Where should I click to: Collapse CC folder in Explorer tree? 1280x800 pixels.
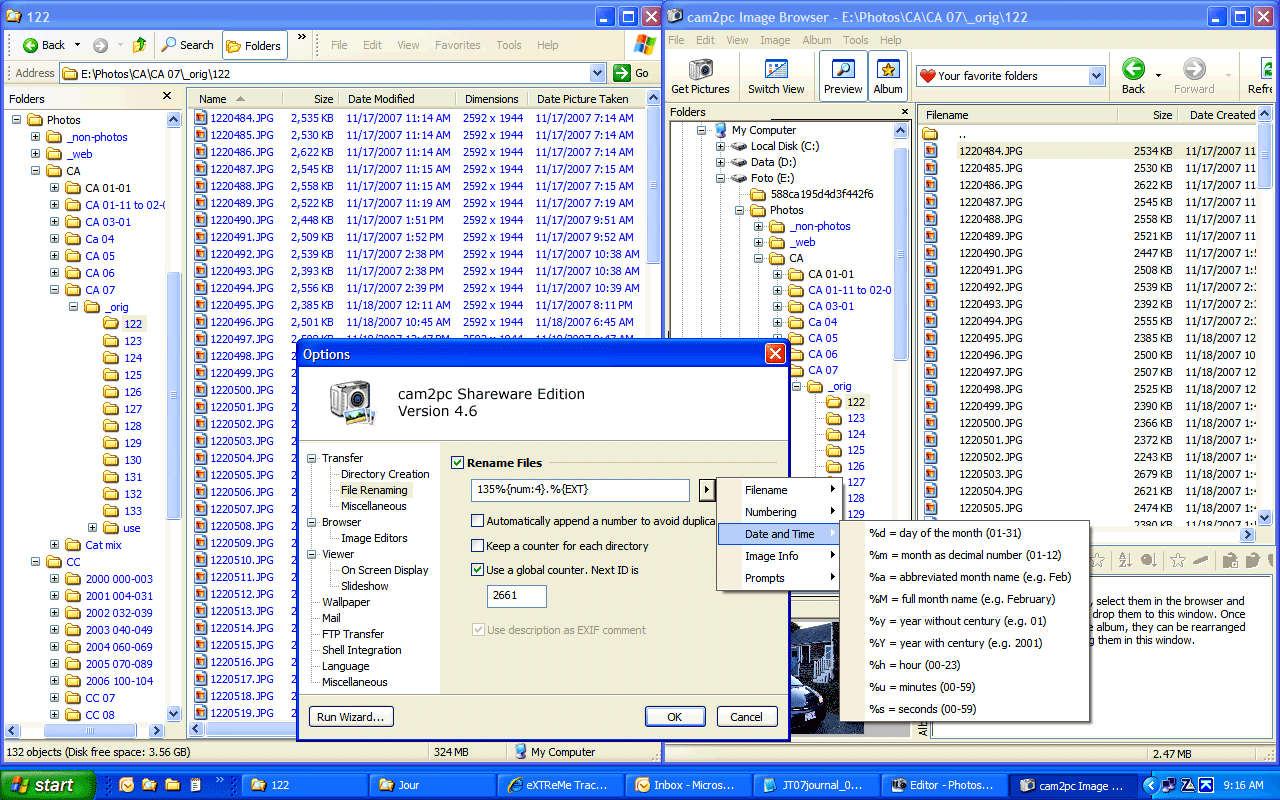point(36,562)
